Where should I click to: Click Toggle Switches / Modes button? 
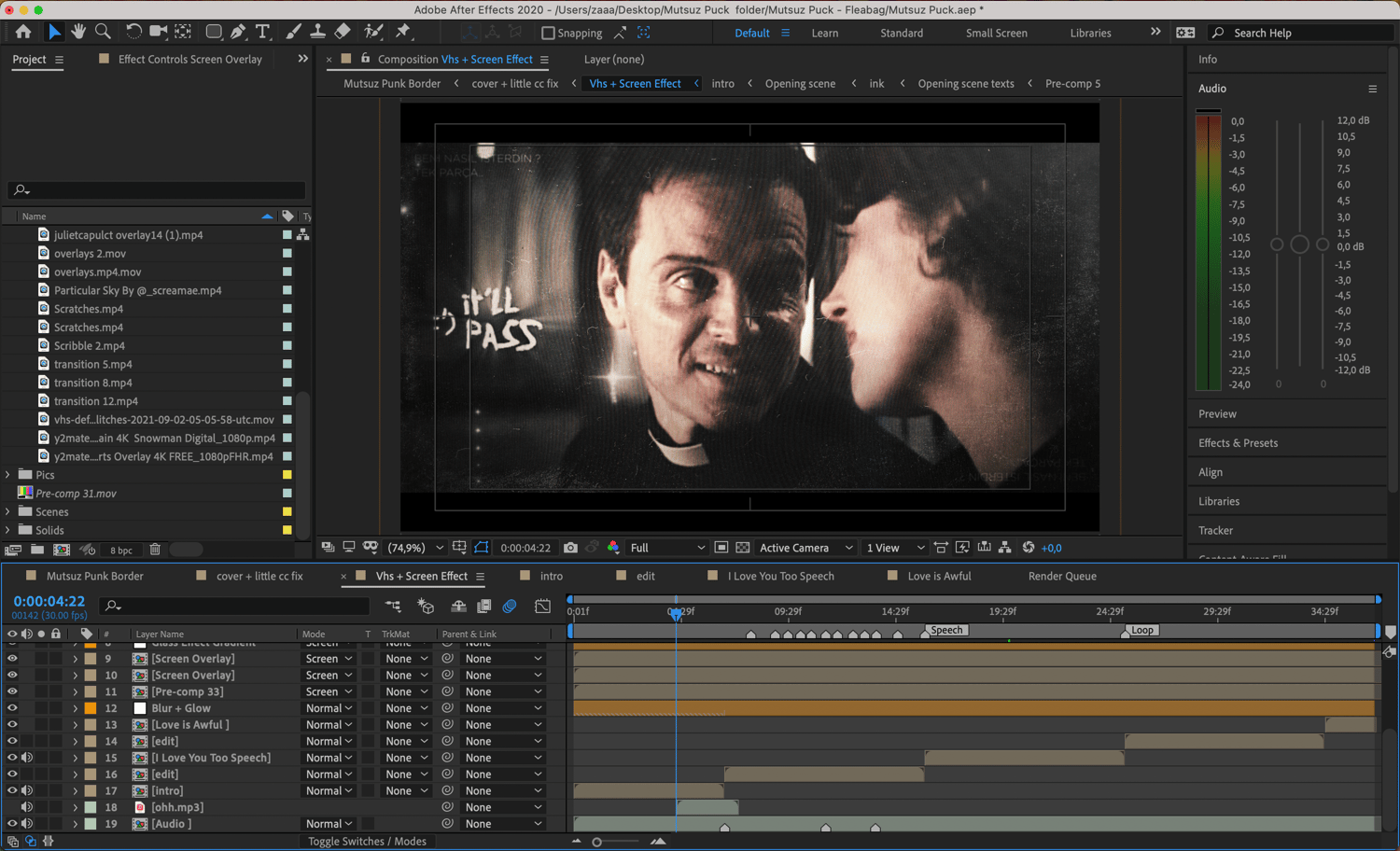coord(367,842)
